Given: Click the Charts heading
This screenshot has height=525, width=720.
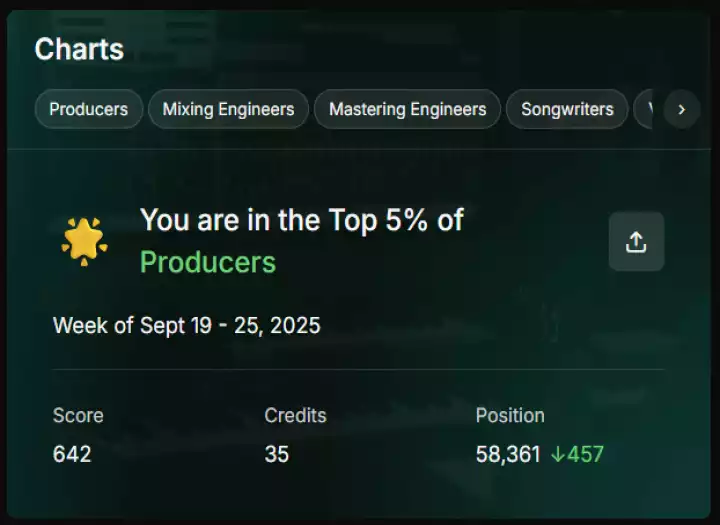Looking at the screenshot, I should (79, 49).
